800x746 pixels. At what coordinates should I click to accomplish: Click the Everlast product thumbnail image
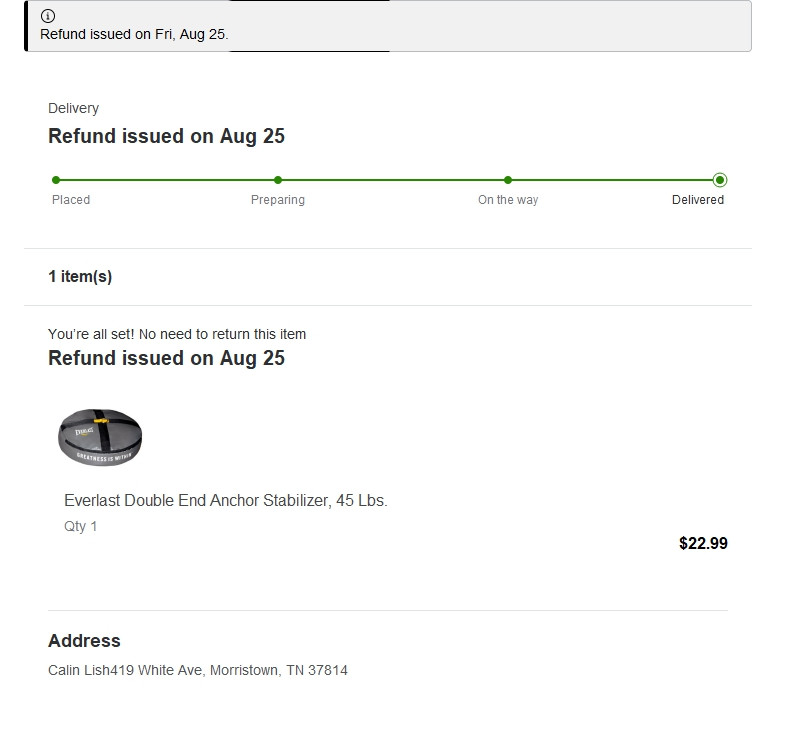100,438
